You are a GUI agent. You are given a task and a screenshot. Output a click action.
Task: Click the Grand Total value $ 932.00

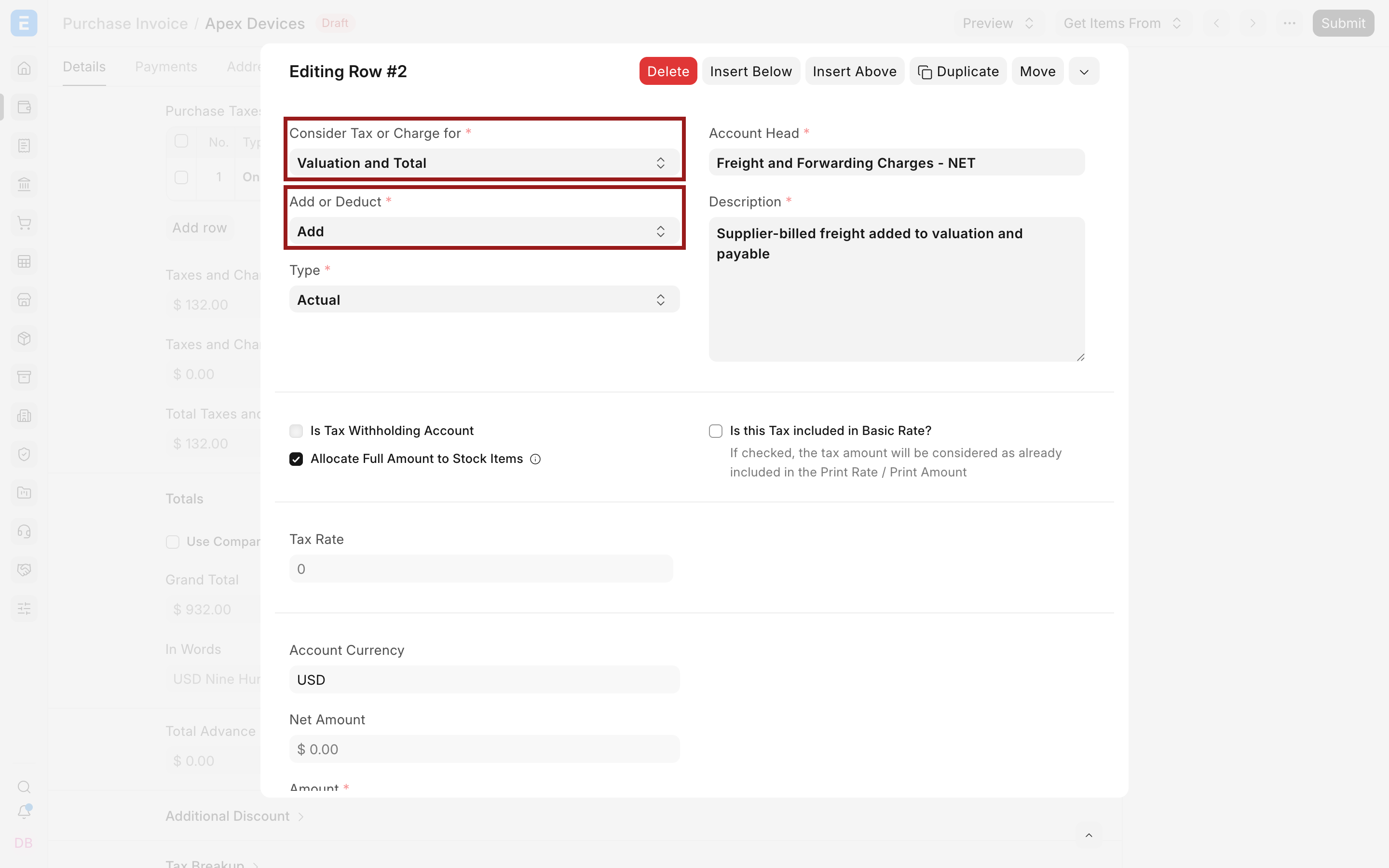pos(202,610)
